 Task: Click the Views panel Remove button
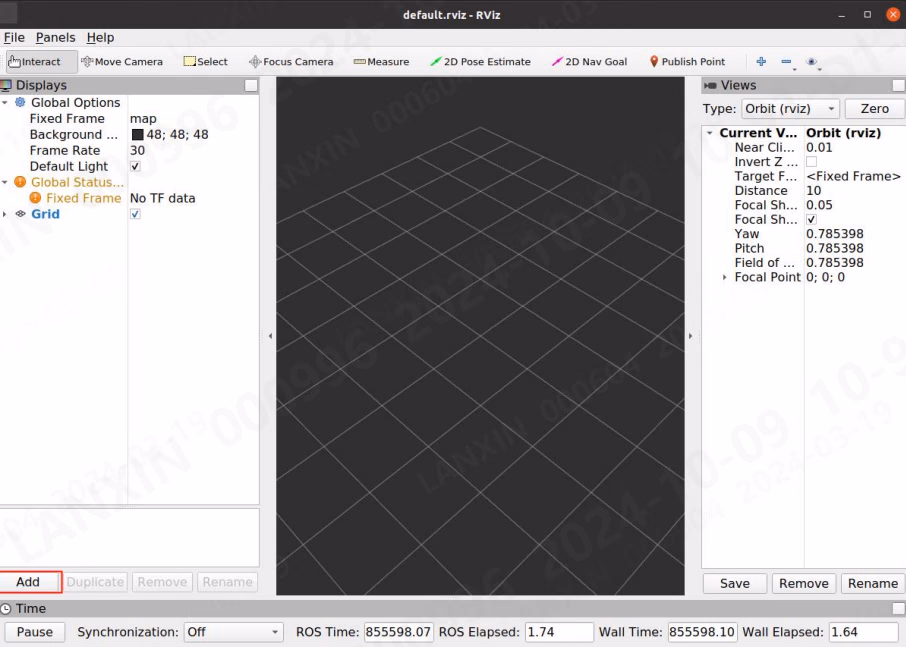pos(804,583)
